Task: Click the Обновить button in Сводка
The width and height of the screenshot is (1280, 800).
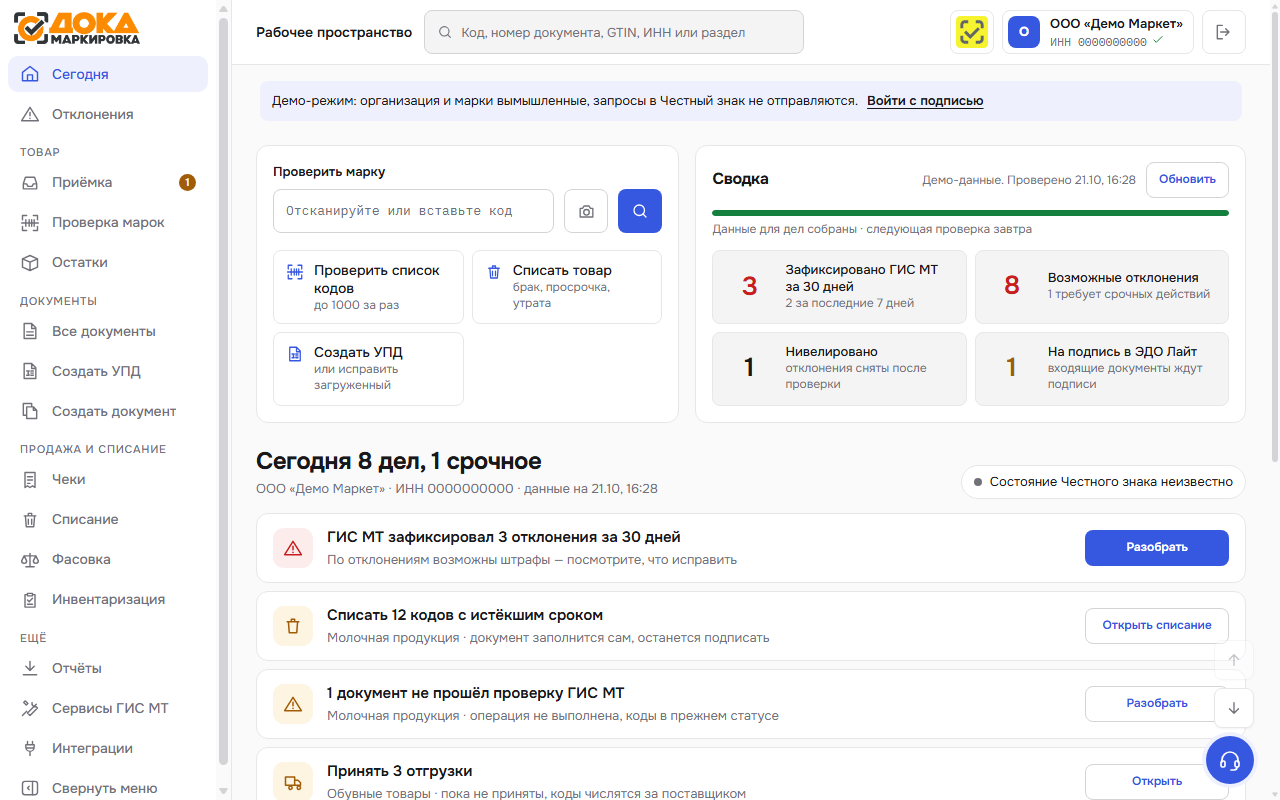Action: point(1187,179)
